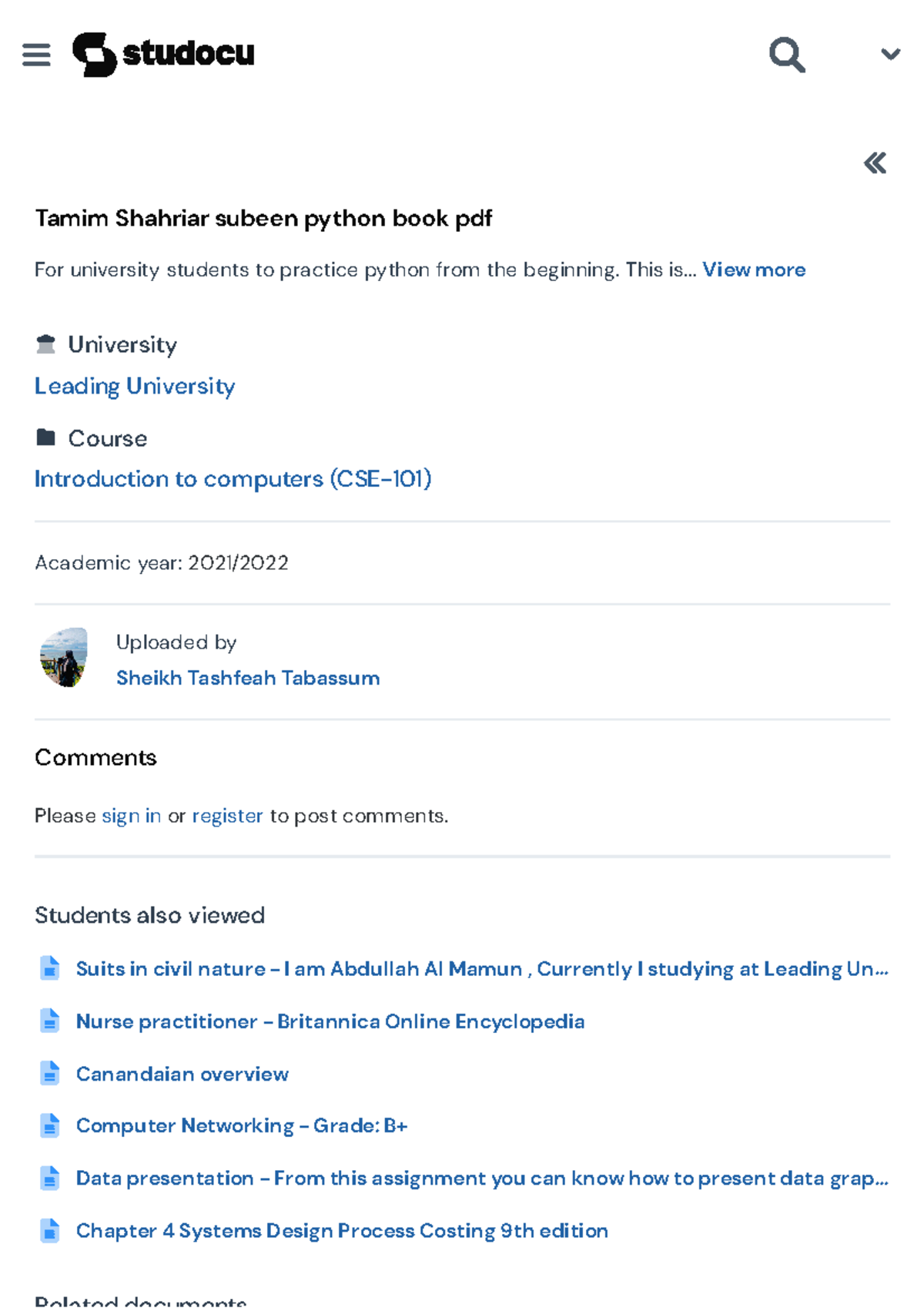Open Introduction to computers (CSE-101) course

pyautogui.click(x=233, y=479)
